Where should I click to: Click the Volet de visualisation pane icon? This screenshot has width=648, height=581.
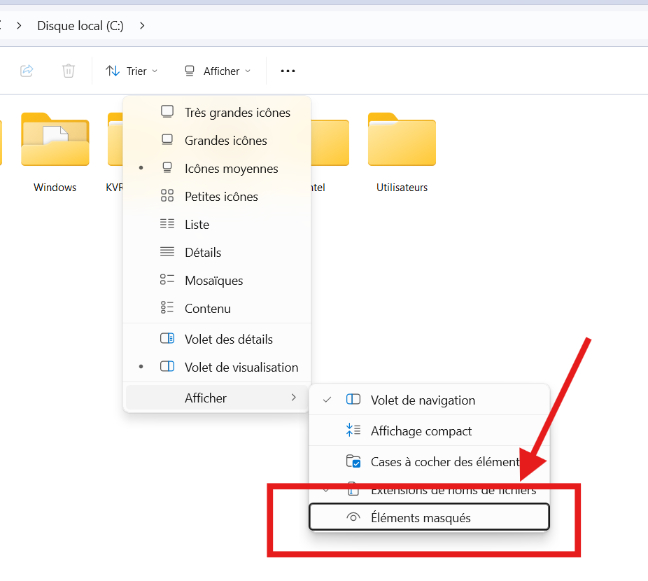[x=167, y=366]
